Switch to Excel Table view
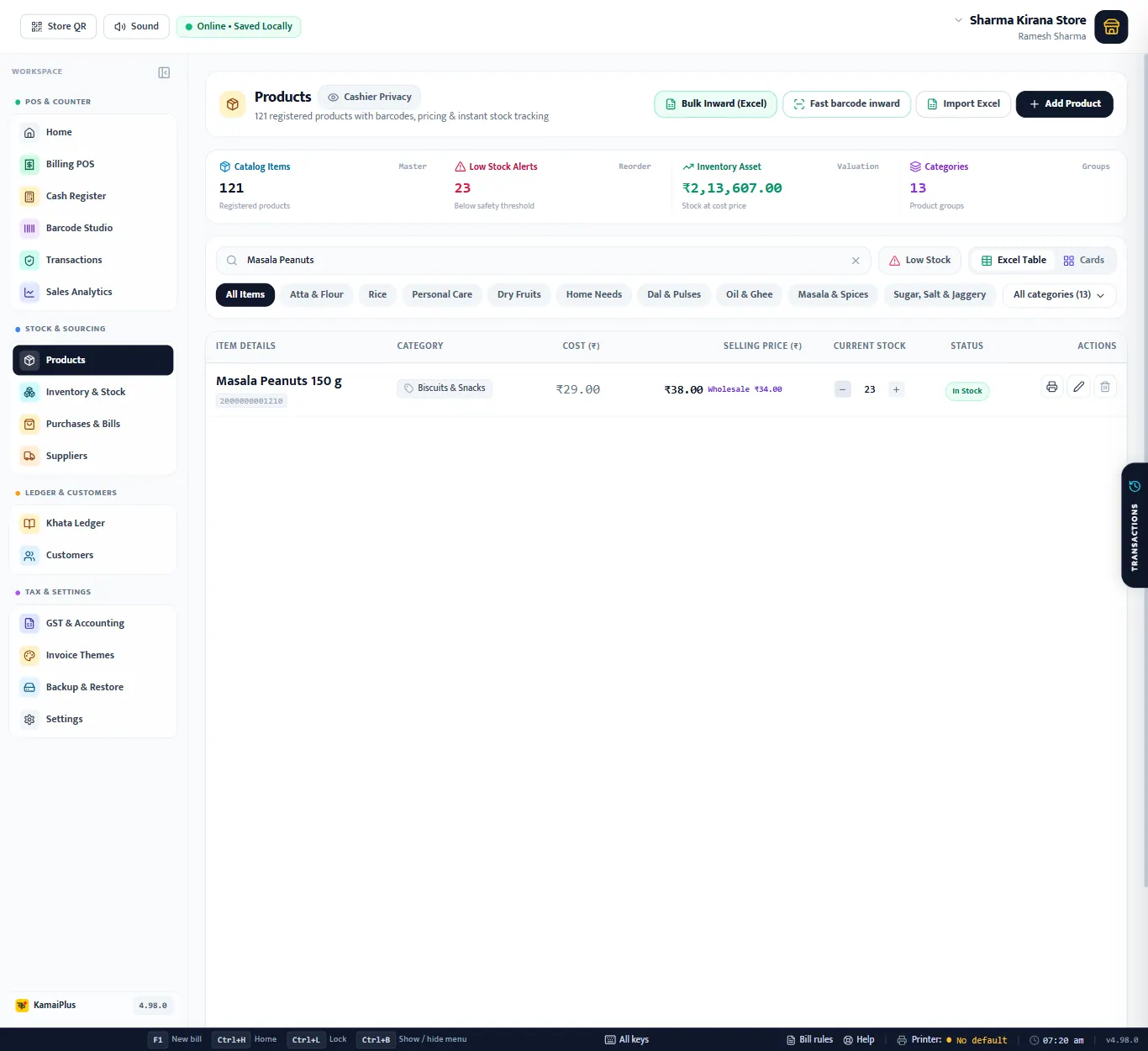 [x=1014, y=261]
